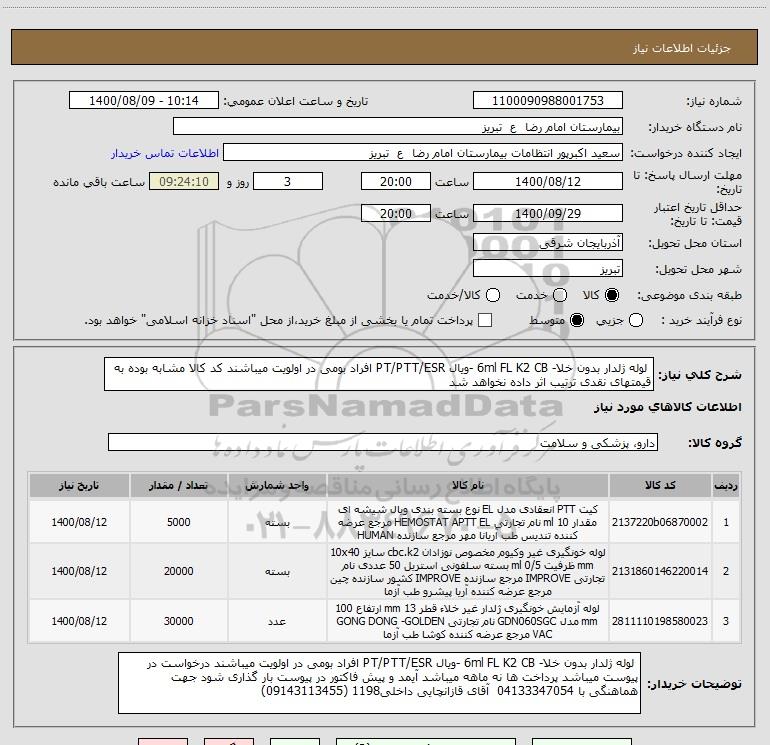Image resolution: width=770 pixels, height=745 pixels.
Task: Select the متوسط purchase type radio
Action: pos(577,321)
